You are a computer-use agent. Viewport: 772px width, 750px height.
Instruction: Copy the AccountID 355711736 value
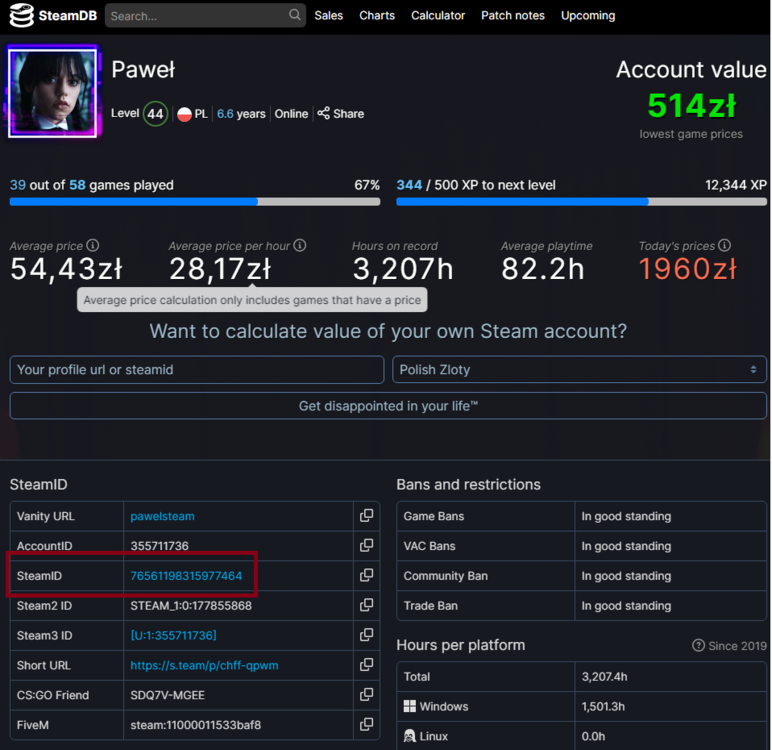366,545
